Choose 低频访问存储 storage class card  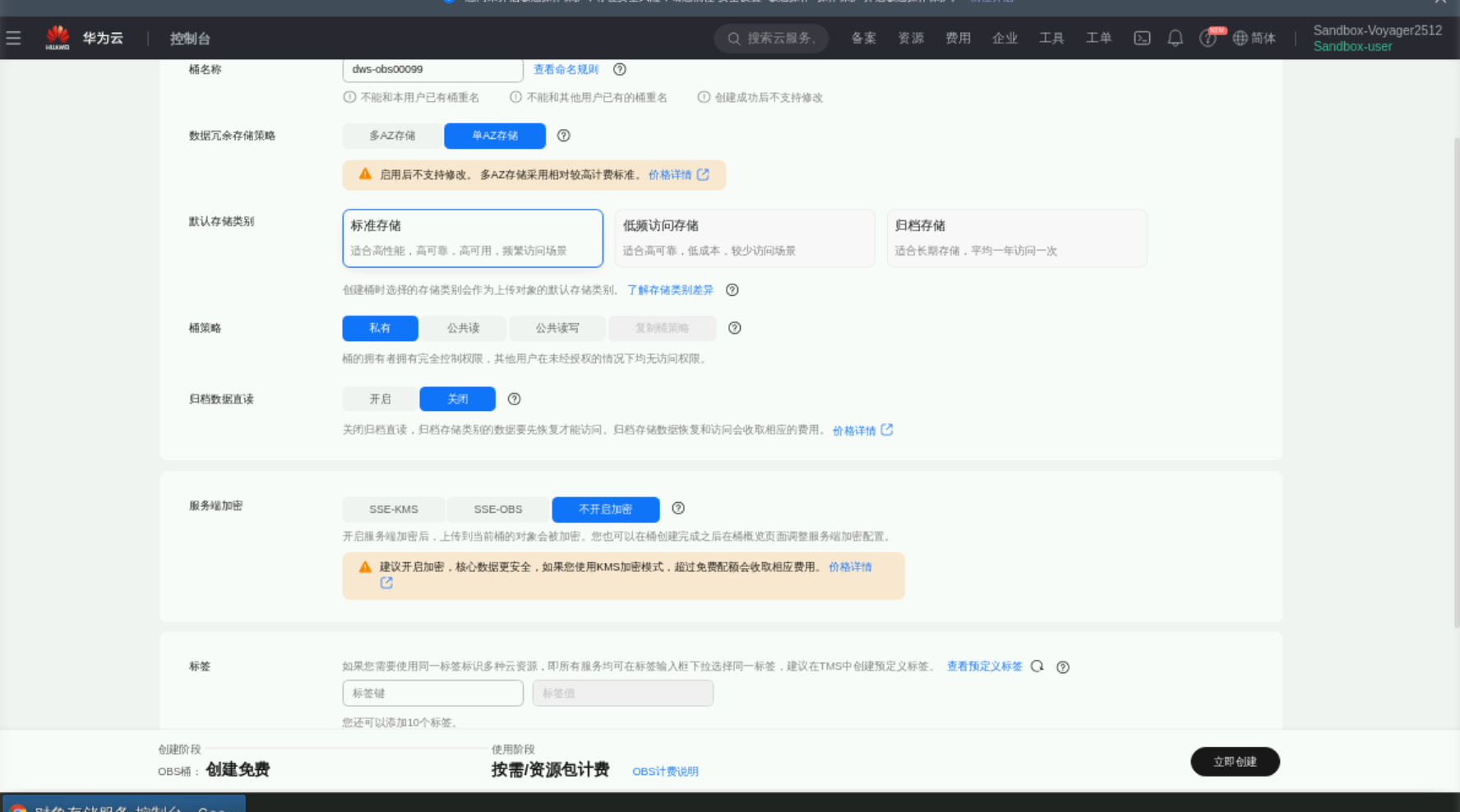(x=745, y=238)
